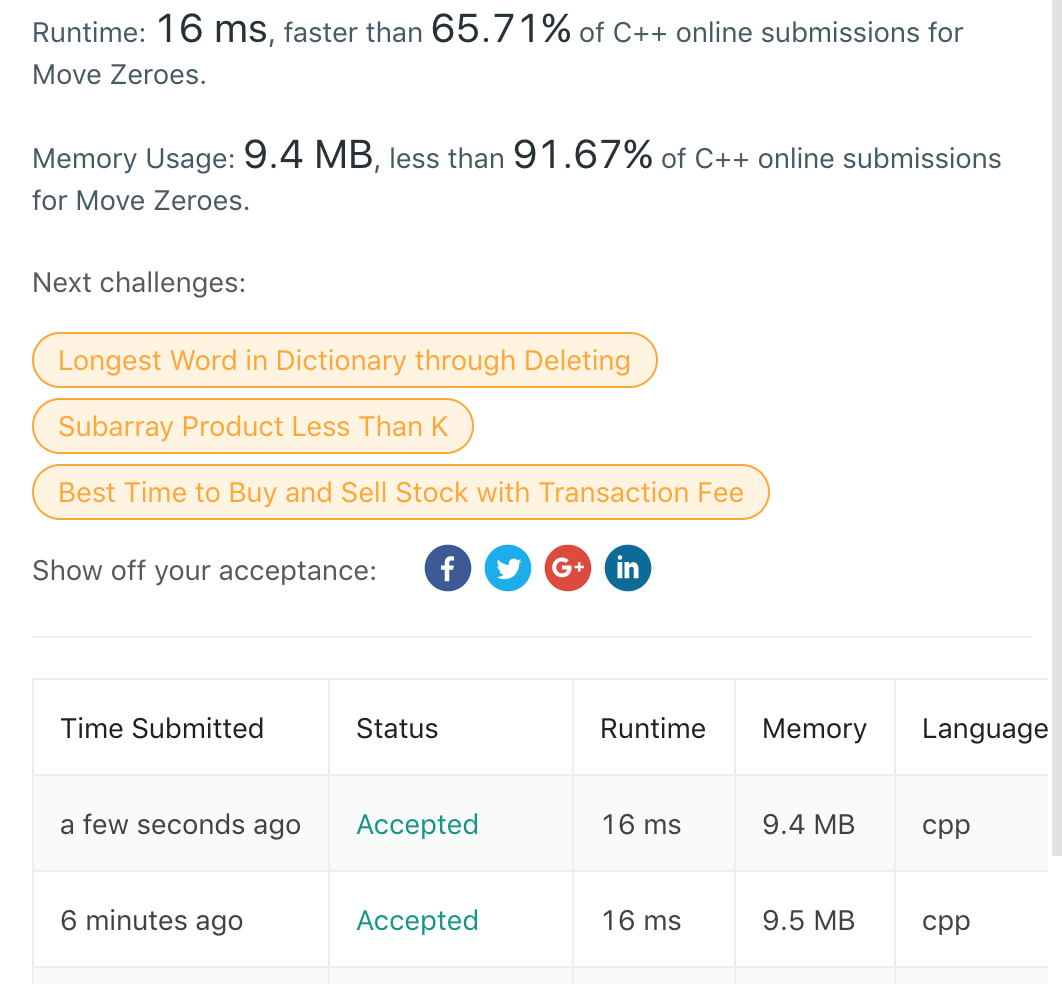Open the Accepted submission from 6 minutes ago

pos(417,921)
